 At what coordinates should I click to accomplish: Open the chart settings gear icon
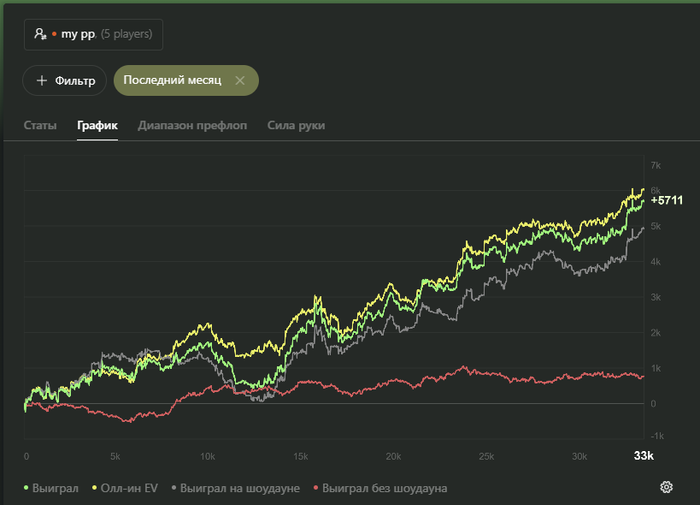tap(666, 487)
